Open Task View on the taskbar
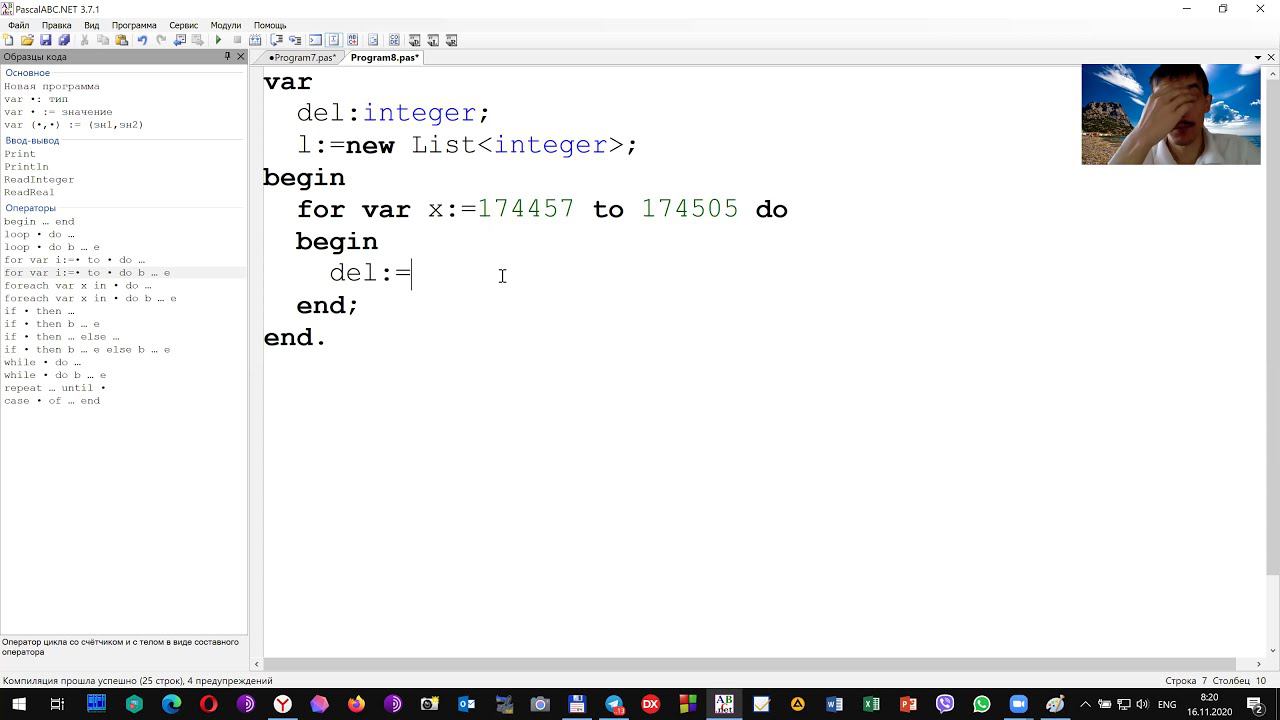The image size is (1280, 720). [57, 704]
